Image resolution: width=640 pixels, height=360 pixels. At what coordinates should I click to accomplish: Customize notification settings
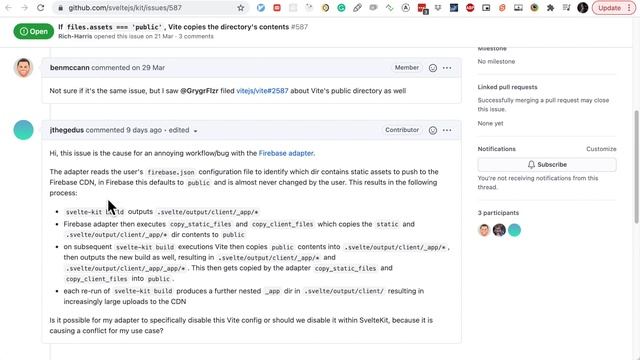pos(601,149)
